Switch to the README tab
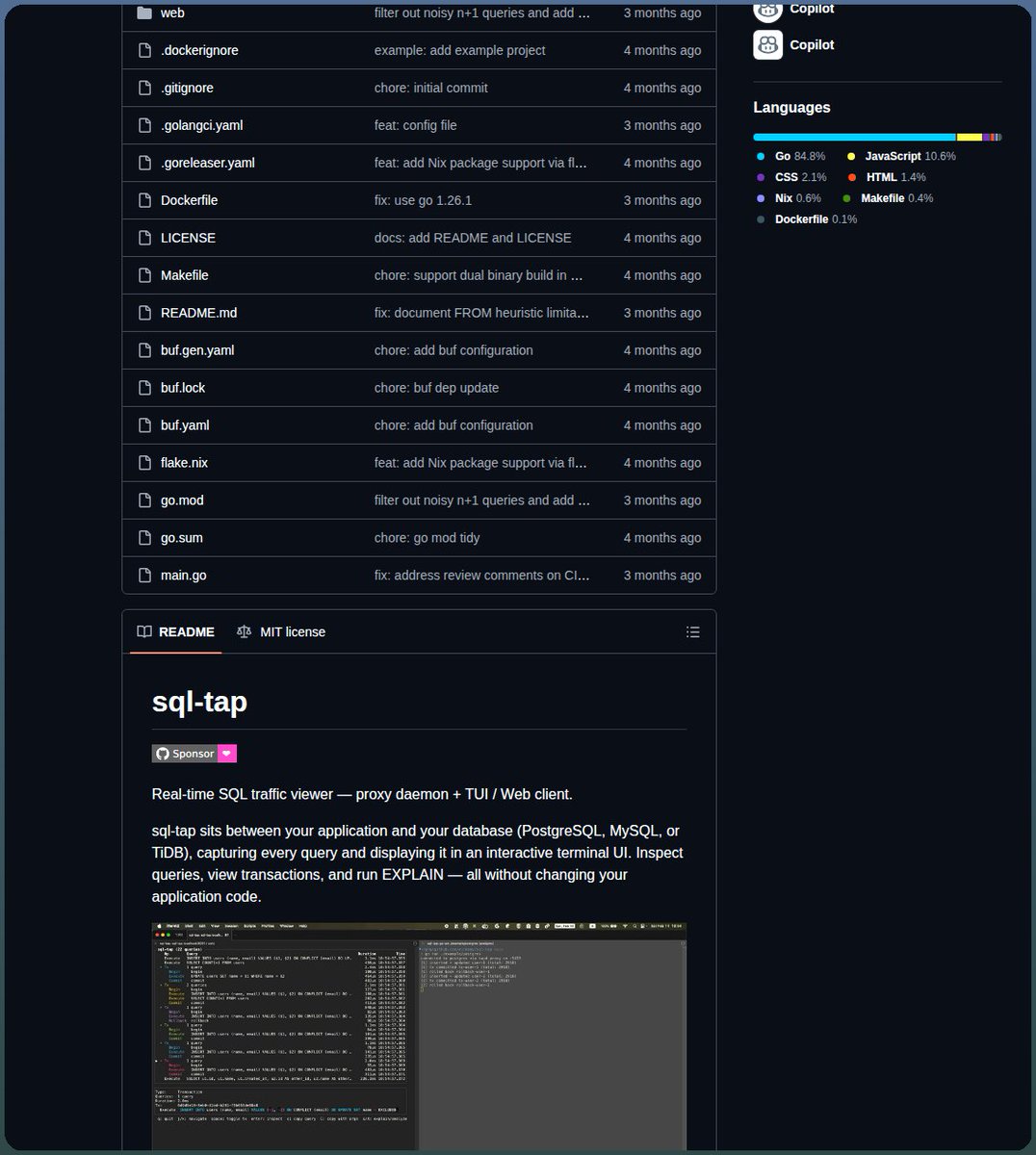The image size is (1036, 1155). pos(176,632)
